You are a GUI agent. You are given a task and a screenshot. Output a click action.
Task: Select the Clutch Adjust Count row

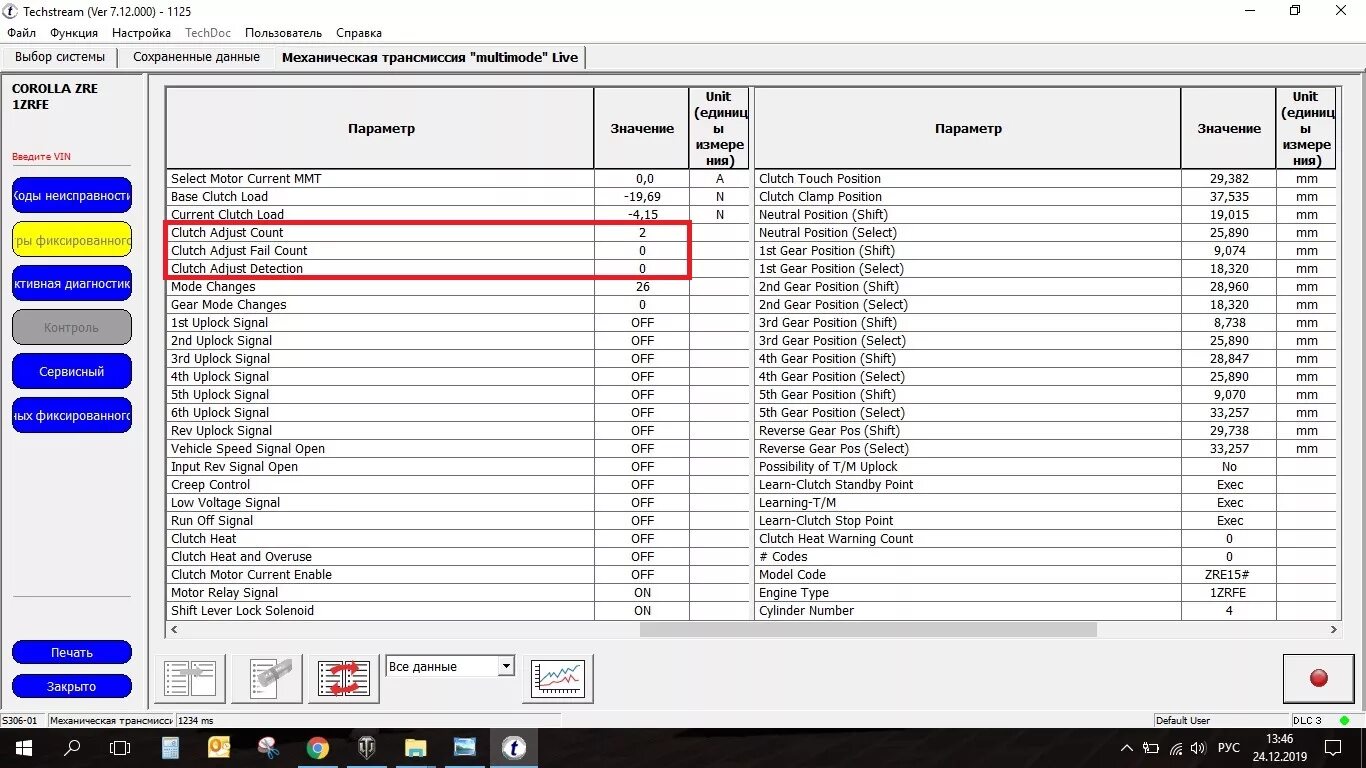tap(457, 232)
